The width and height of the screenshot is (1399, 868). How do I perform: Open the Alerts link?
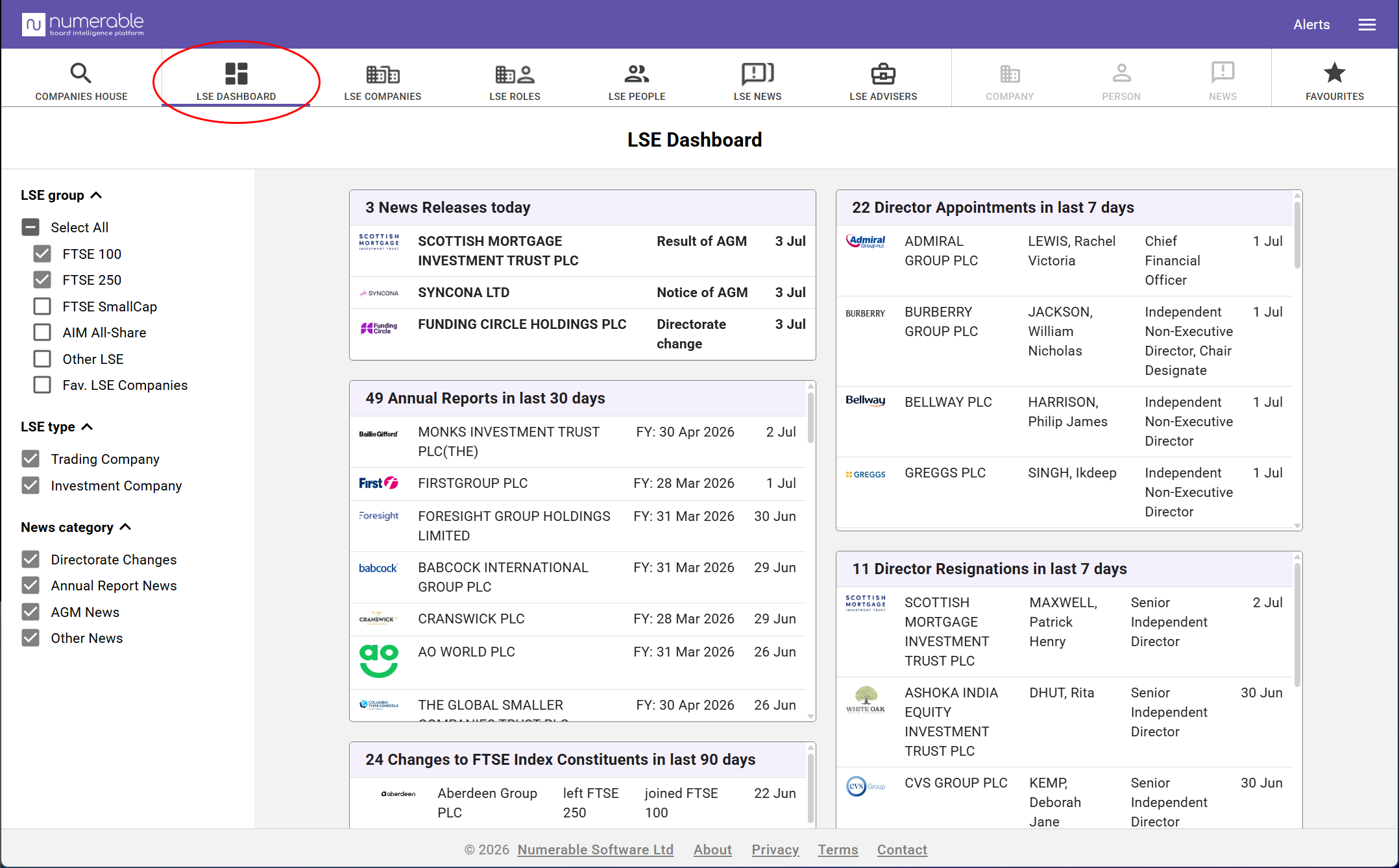[x=1311, y=25]
